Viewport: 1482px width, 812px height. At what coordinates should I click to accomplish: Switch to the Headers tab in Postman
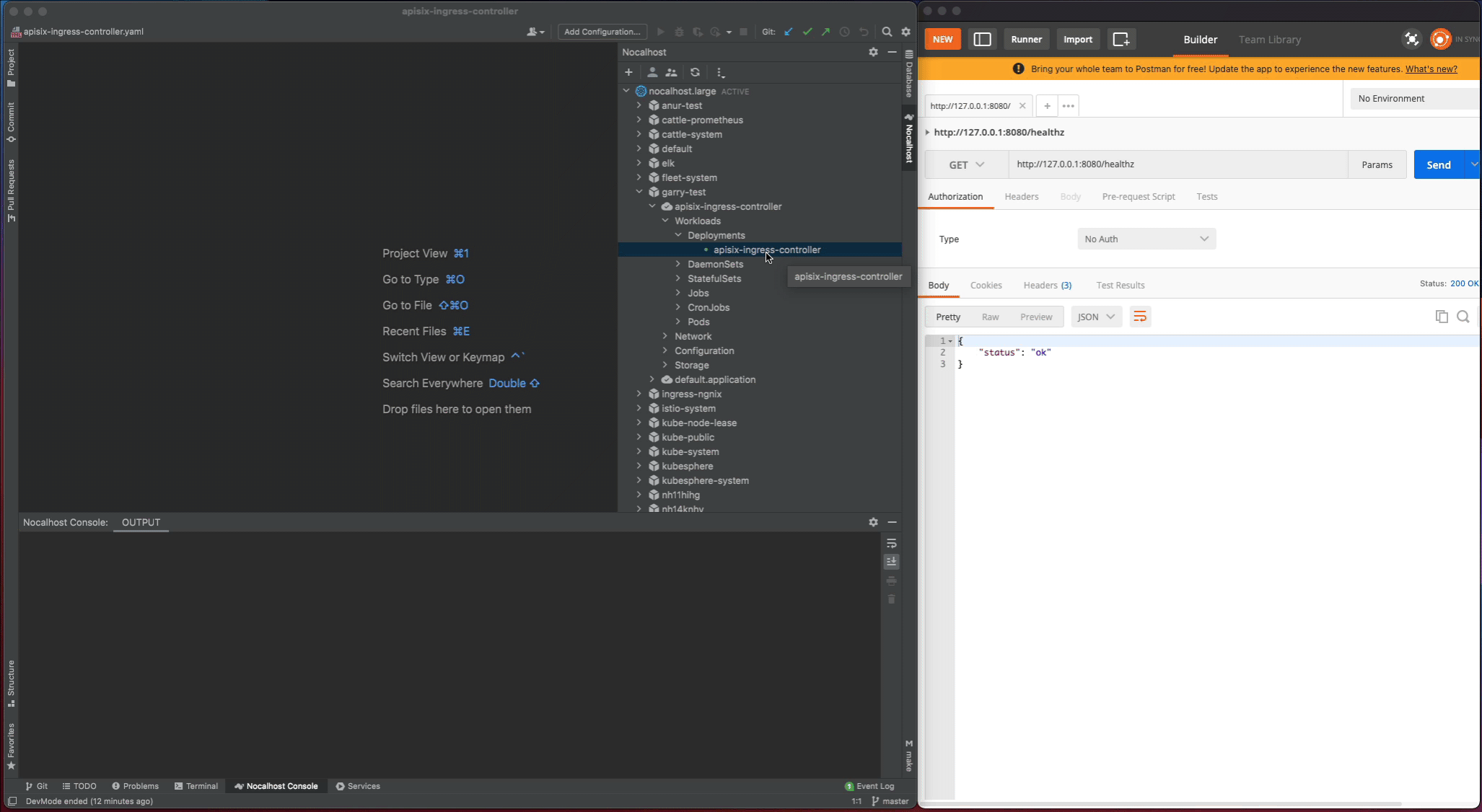pyautogui.click(x=1021, y=196)
